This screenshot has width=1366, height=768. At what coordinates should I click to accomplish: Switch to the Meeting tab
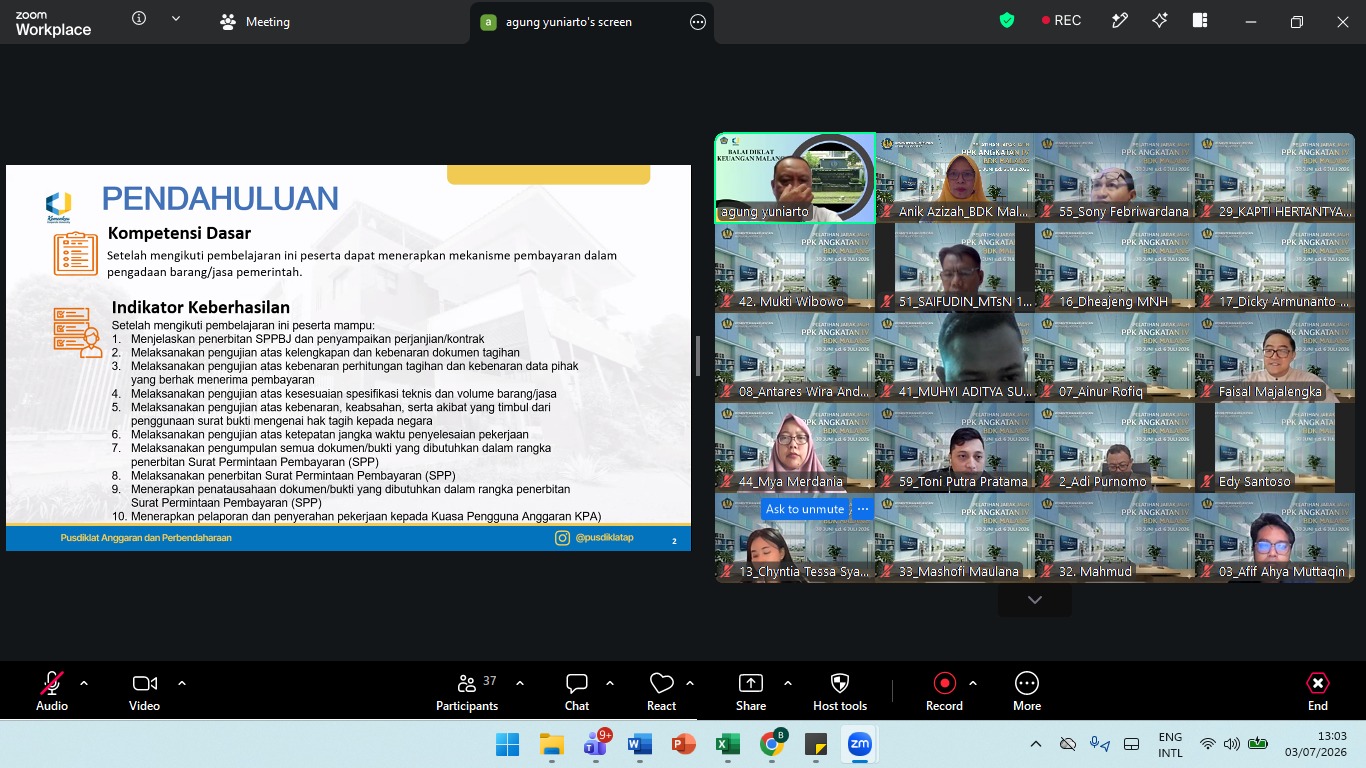pos(255,22)
